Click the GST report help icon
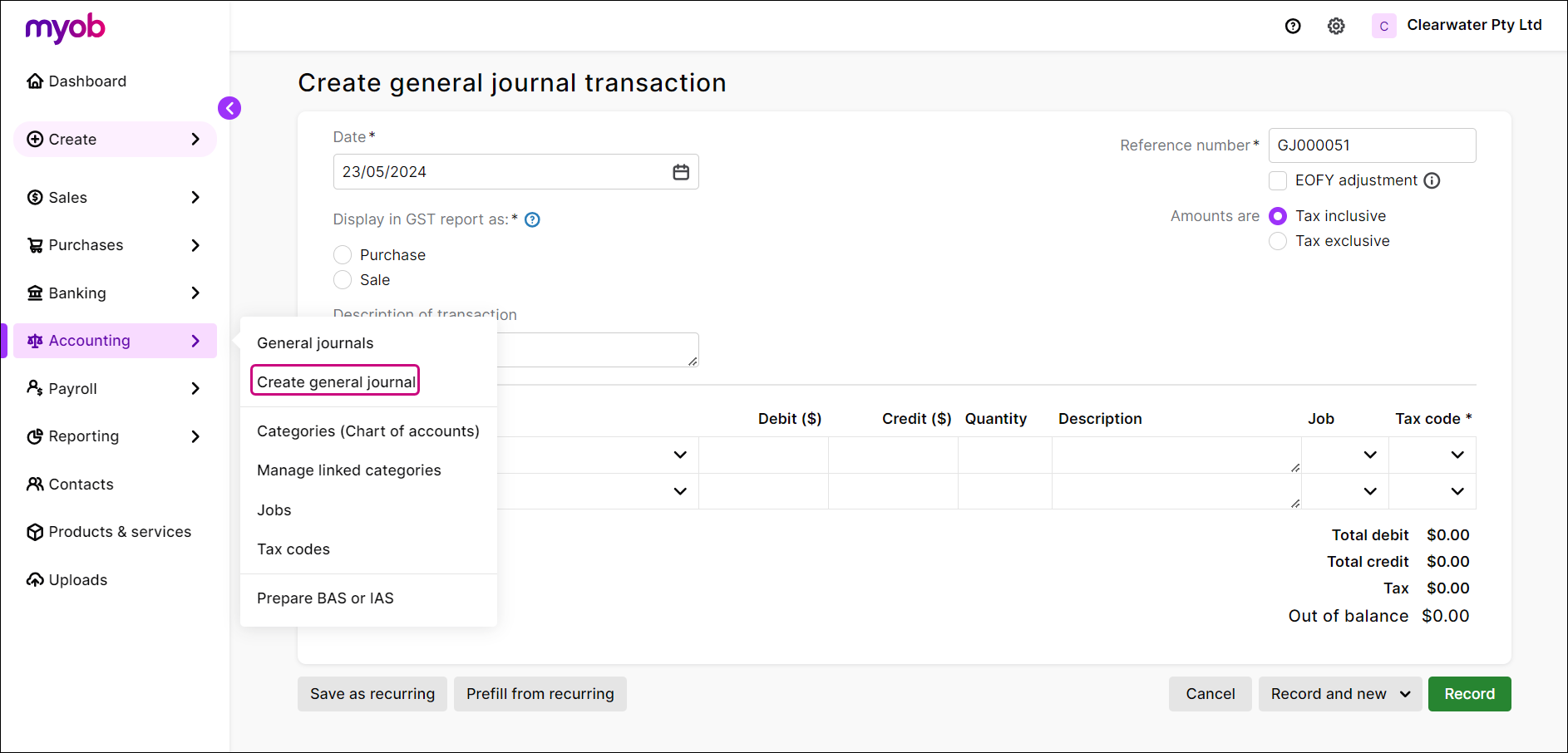The image size is (1568, 753). (532, 219)
